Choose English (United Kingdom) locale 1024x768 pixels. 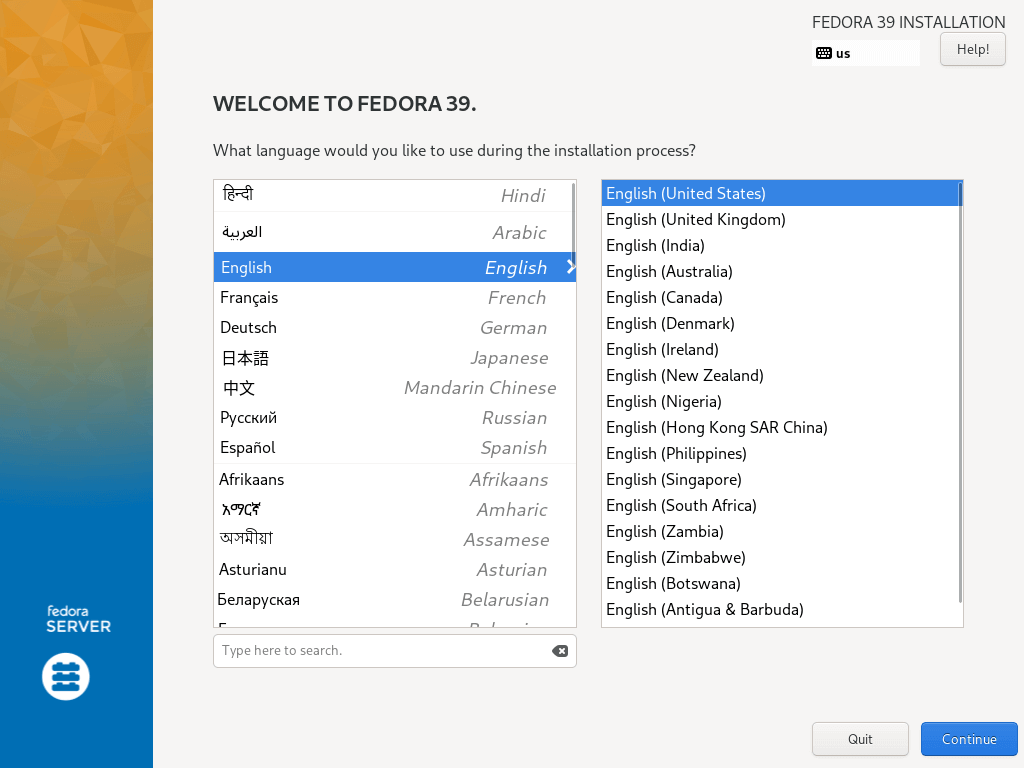[695, 220]
